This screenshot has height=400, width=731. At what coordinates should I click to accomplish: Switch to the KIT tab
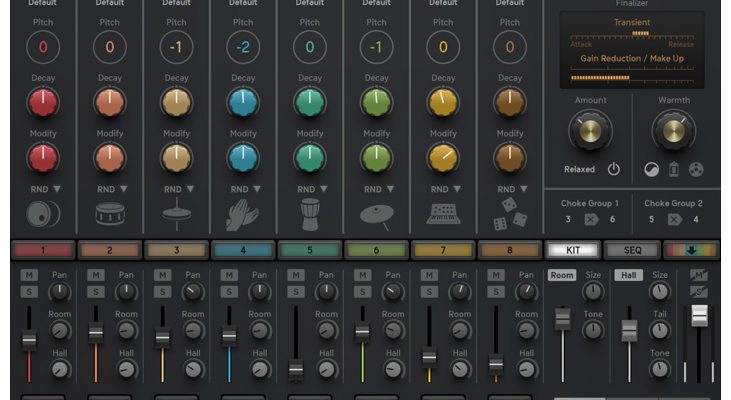pyautogui.click(x=572, y=250)
